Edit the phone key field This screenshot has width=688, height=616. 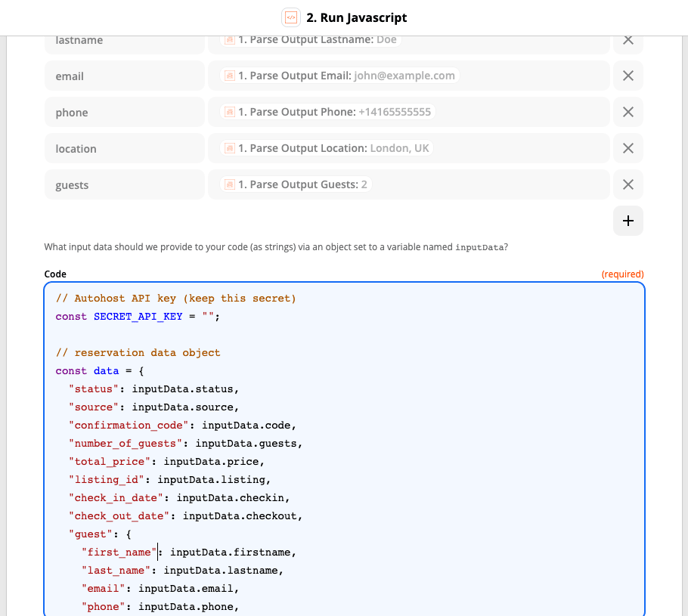pos(125,112)
